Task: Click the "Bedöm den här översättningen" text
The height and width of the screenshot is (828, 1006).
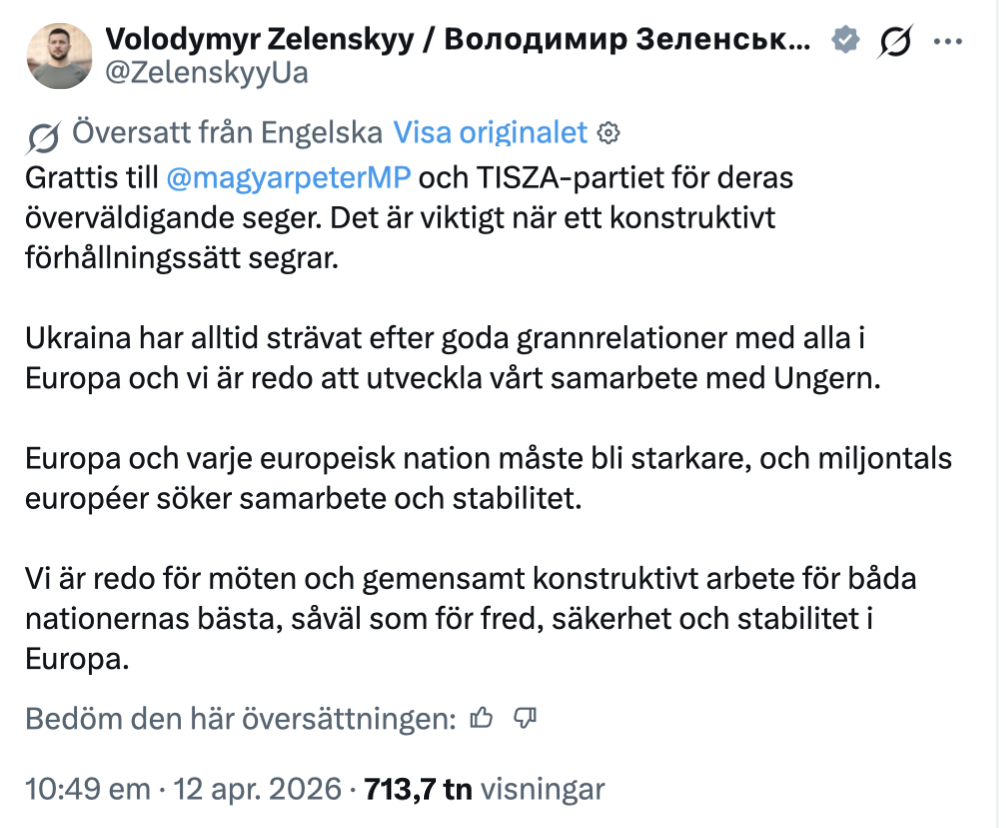Action: [240, 718]
